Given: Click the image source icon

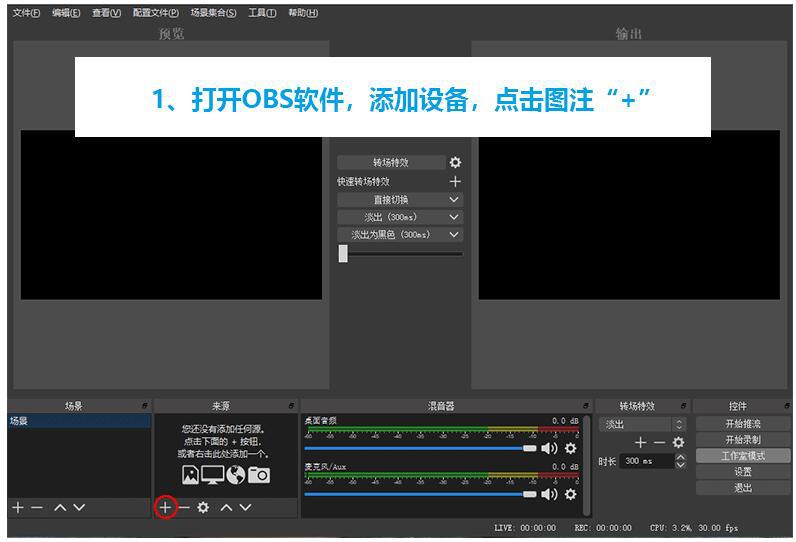Looking at the screenshot, I should (x=190, y=475).
